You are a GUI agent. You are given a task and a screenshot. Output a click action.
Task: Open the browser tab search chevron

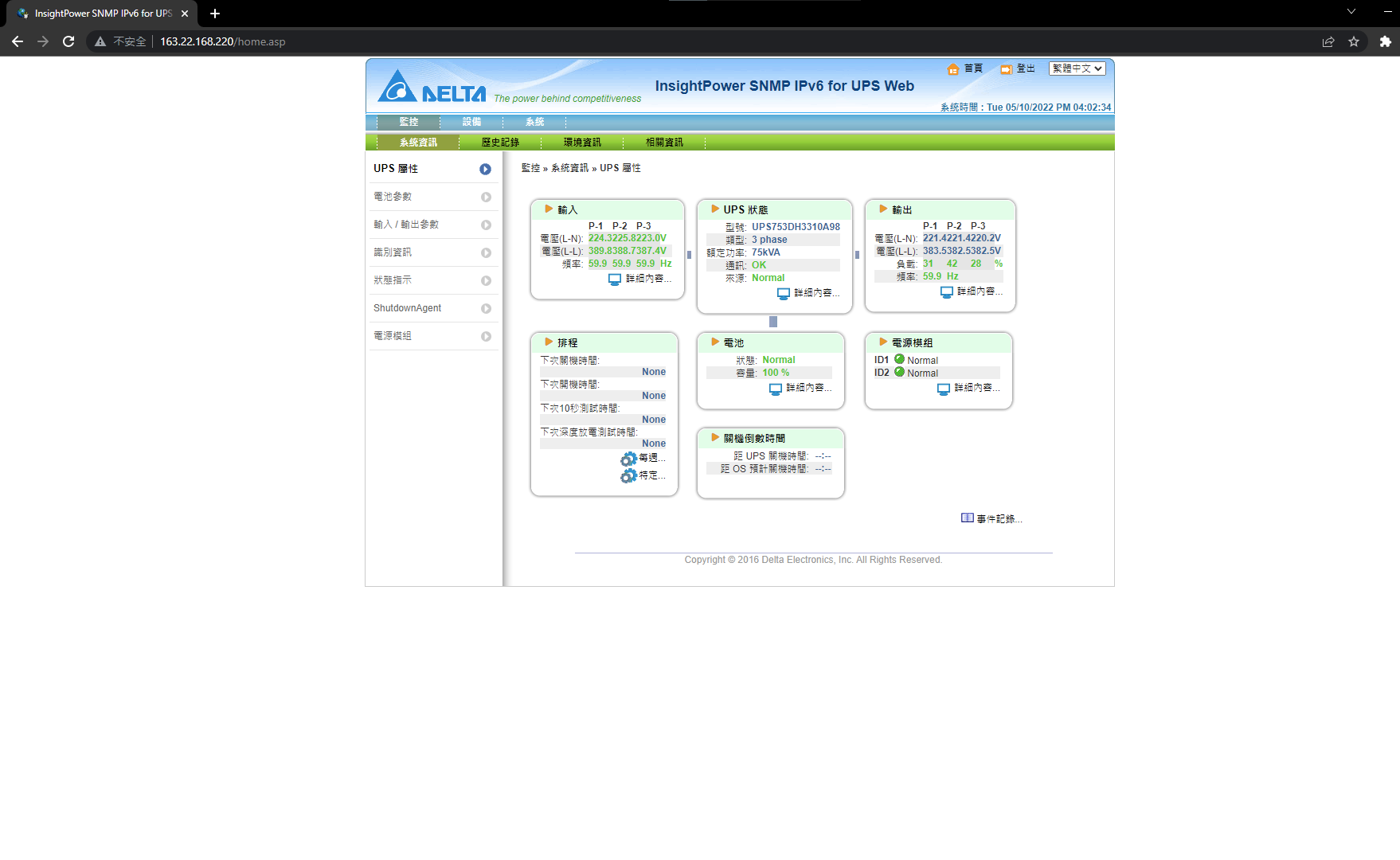click(1351, 12)
